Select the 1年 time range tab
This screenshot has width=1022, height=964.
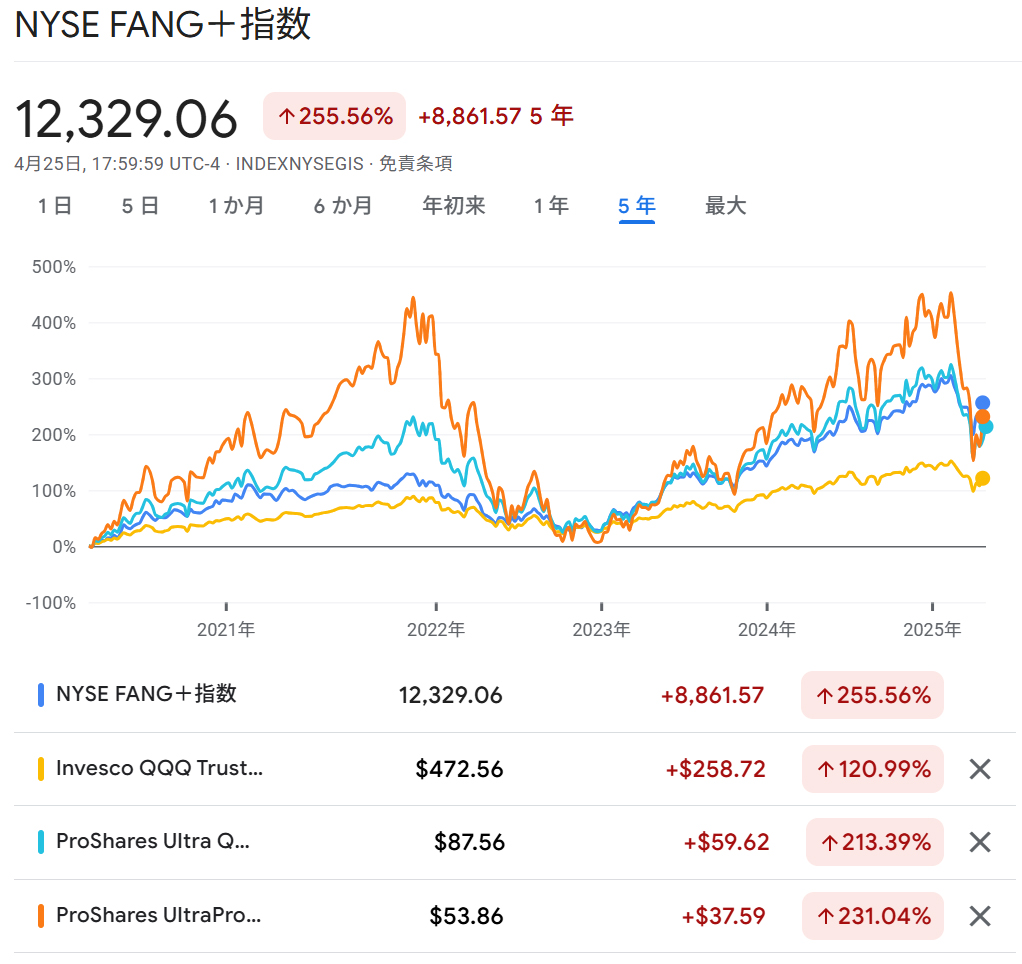click(551, 206)
